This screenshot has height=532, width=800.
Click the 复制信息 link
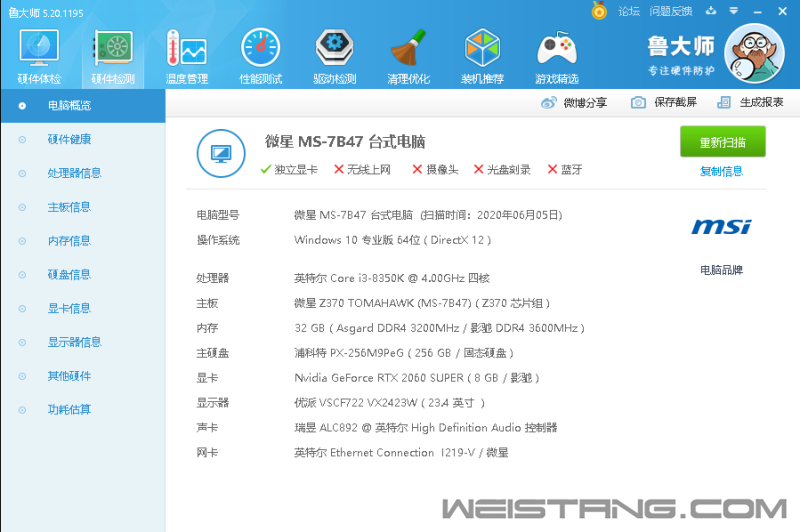tap(721, 171)
